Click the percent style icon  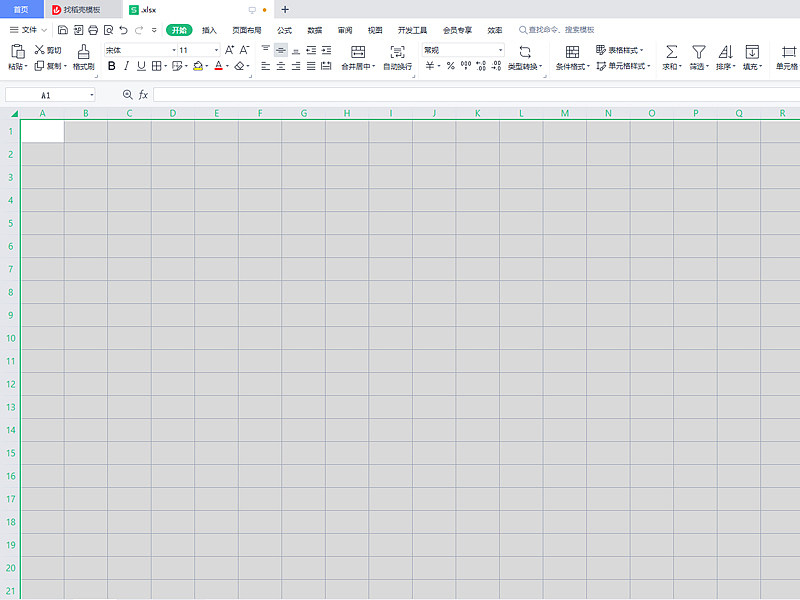(x=451, y=66)
